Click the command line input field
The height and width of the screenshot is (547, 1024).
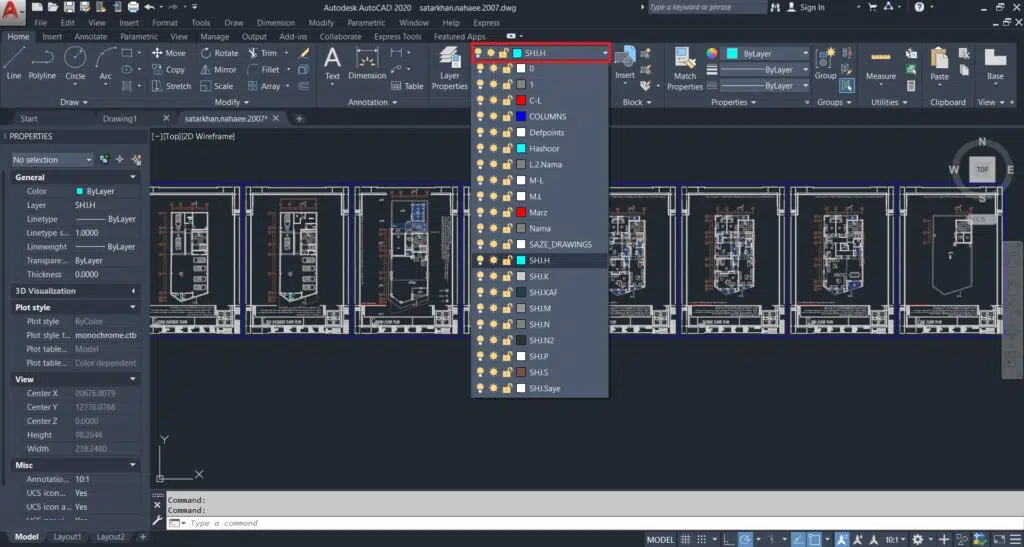point(400,523)
